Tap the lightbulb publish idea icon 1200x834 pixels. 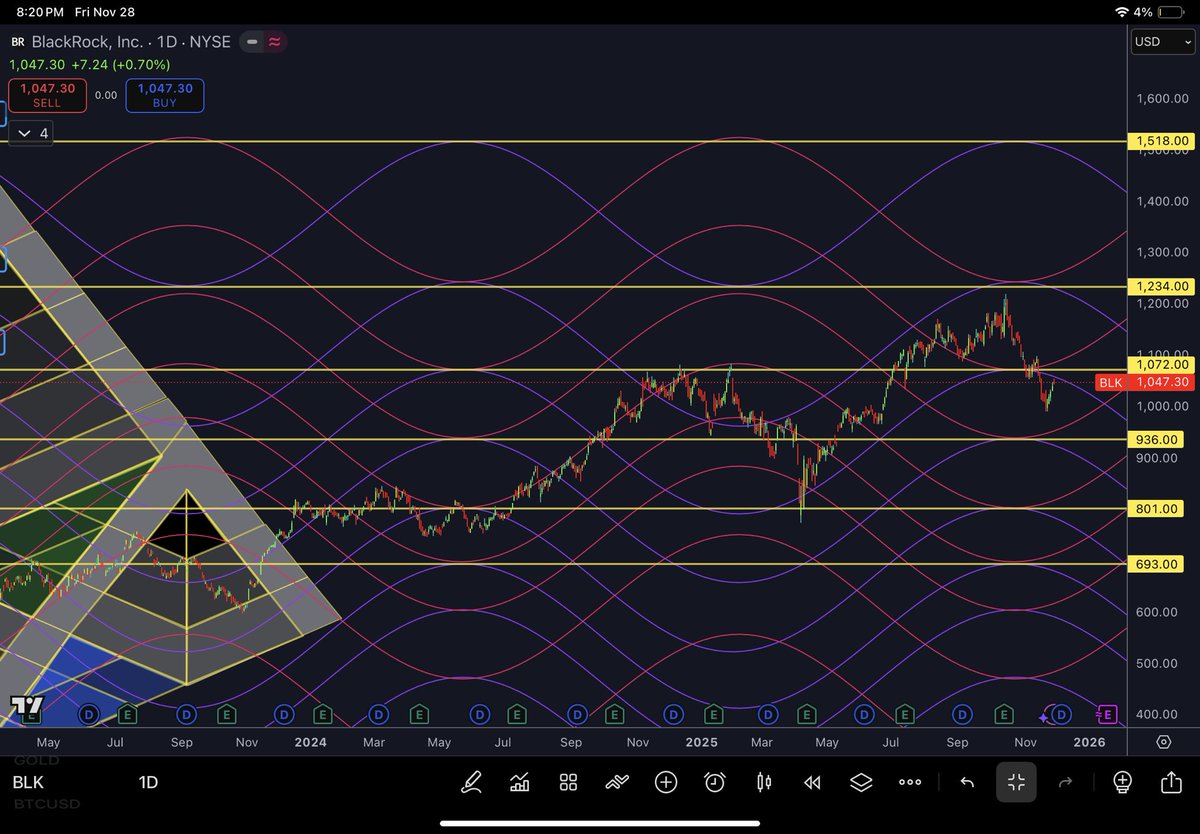pos(1122,782)
